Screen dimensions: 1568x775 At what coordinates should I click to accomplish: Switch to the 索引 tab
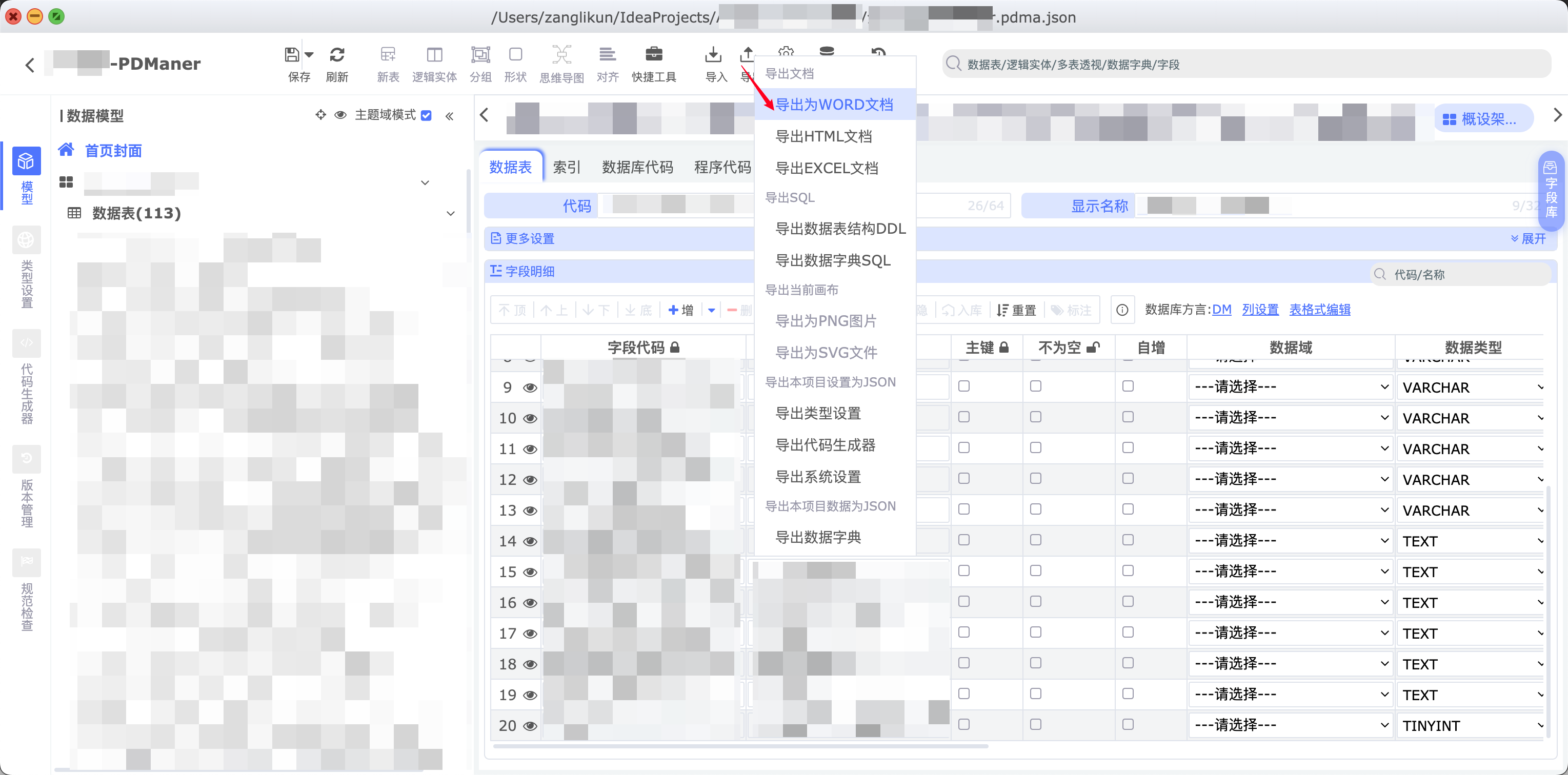pos(566,167)
